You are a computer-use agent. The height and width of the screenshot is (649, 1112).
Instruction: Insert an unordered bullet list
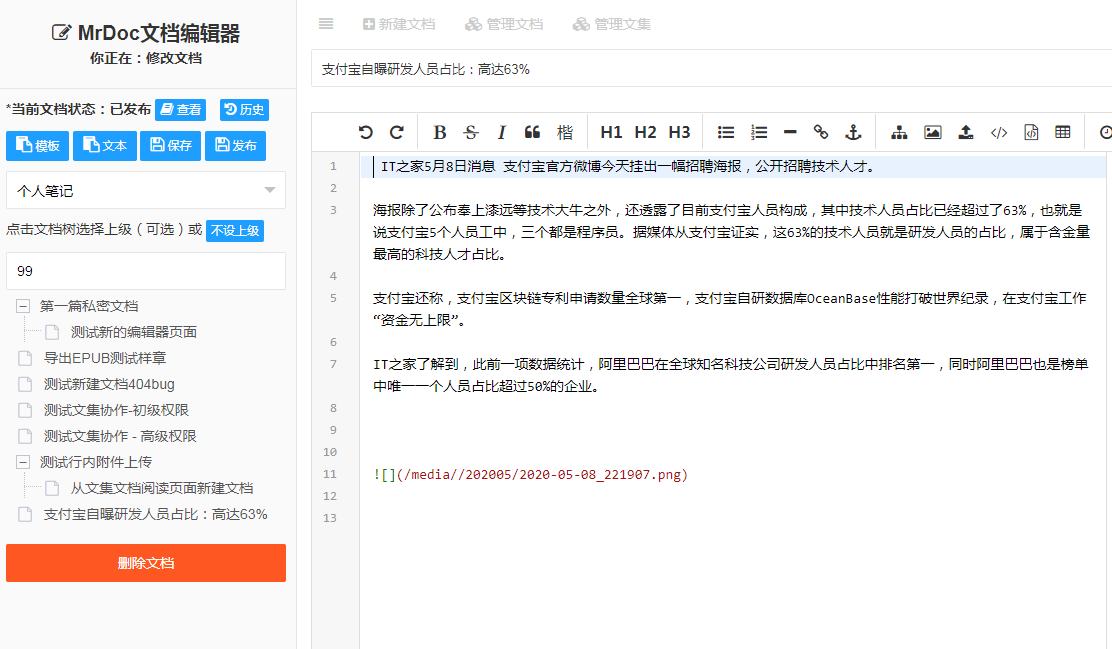point(725,132)
